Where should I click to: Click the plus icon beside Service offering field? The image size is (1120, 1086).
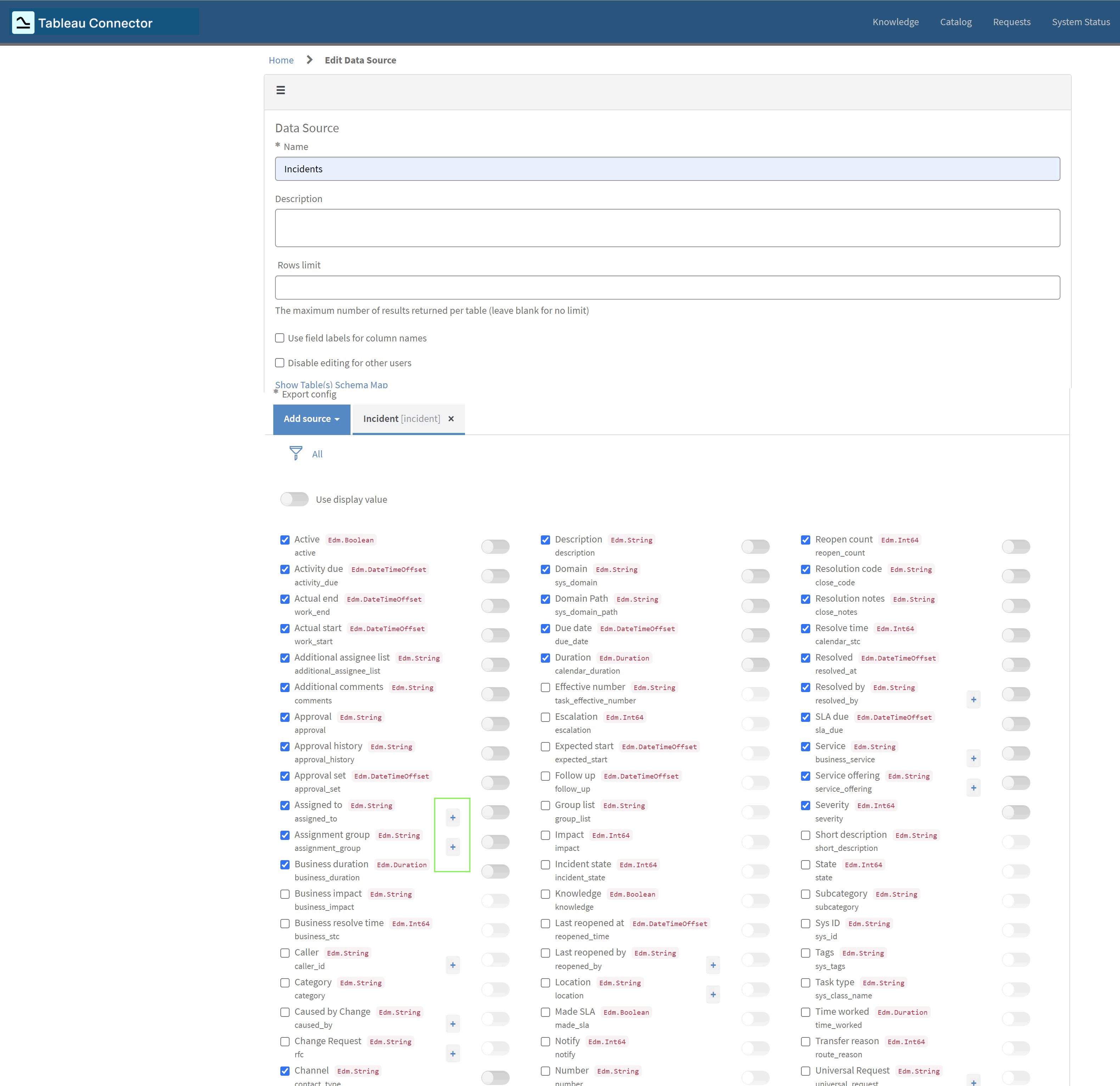[x=974, y=787]
